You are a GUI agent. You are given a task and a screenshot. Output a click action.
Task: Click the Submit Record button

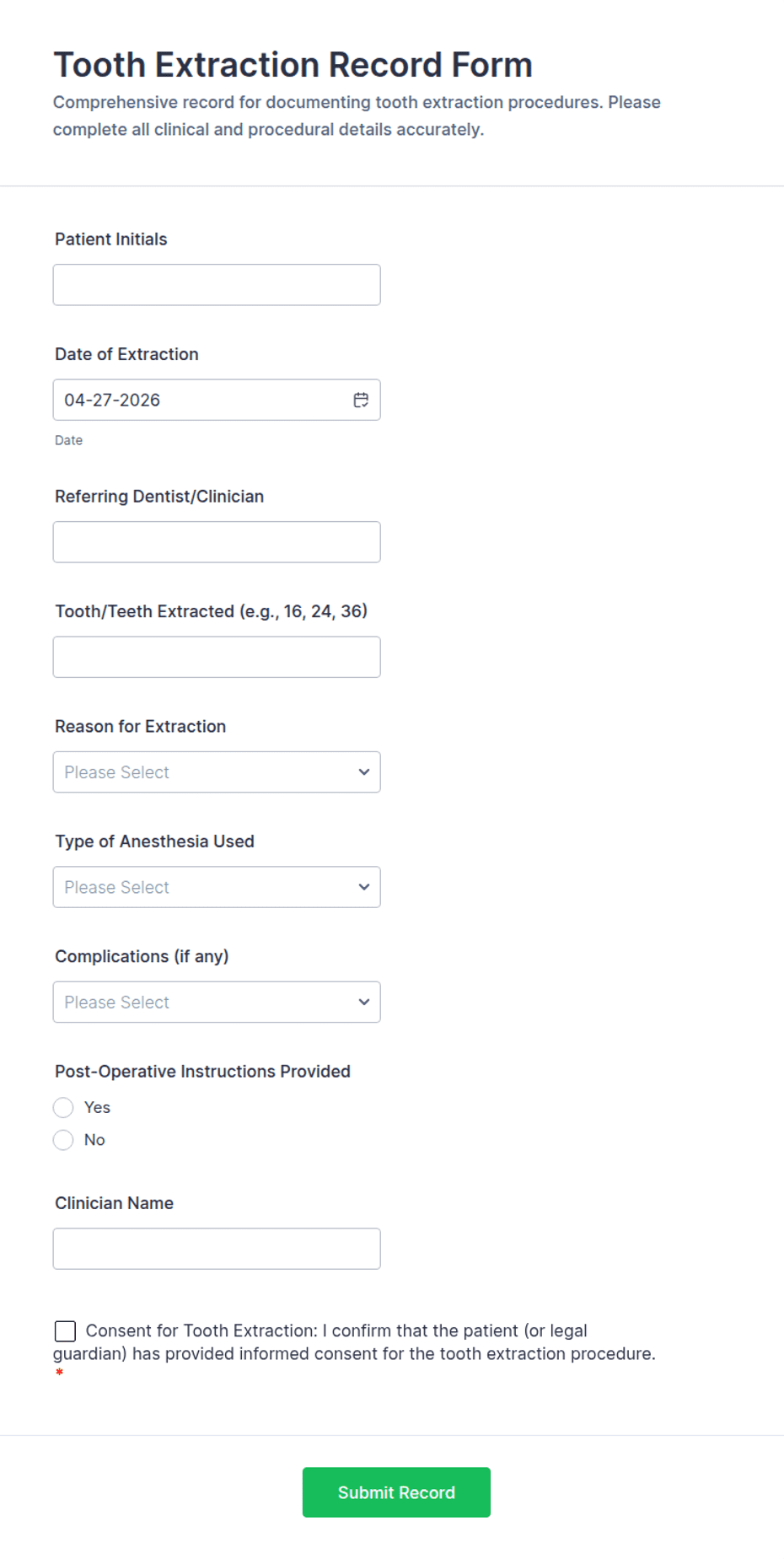click(x=396, y=1492)
